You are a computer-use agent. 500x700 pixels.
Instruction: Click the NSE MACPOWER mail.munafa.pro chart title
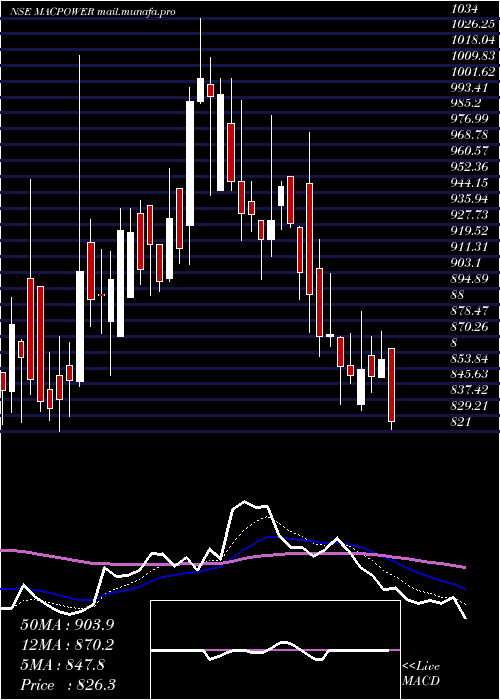[92, 12]
